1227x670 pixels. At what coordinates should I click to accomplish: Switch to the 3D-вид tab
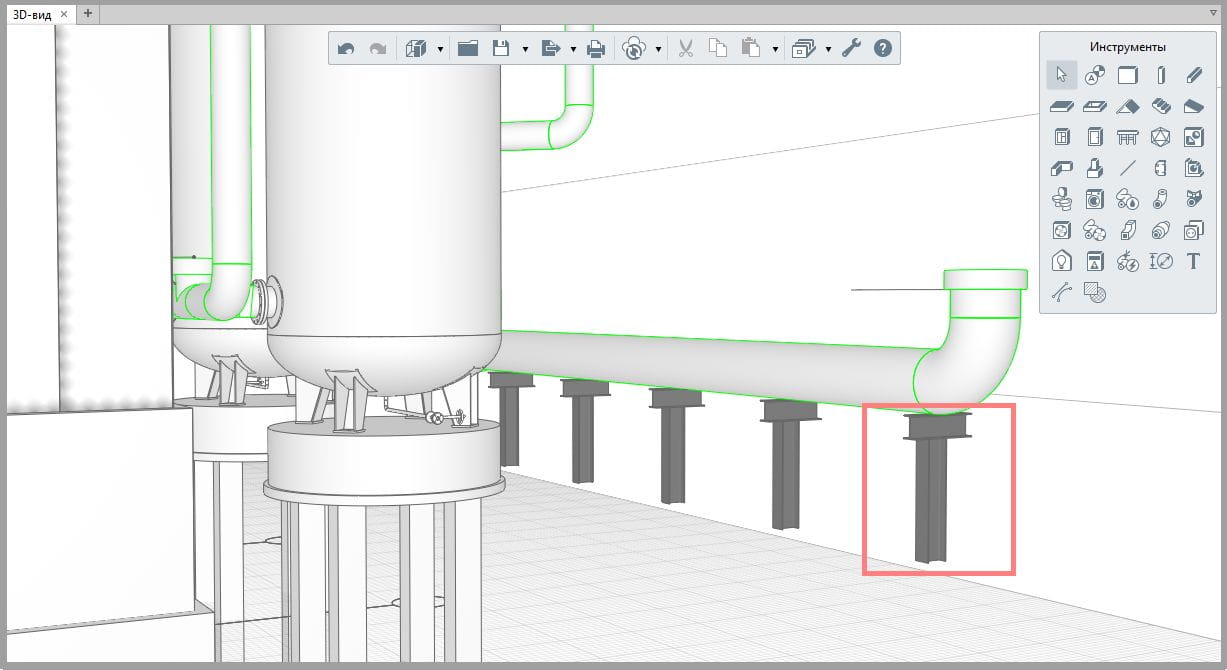click(31, 13)
